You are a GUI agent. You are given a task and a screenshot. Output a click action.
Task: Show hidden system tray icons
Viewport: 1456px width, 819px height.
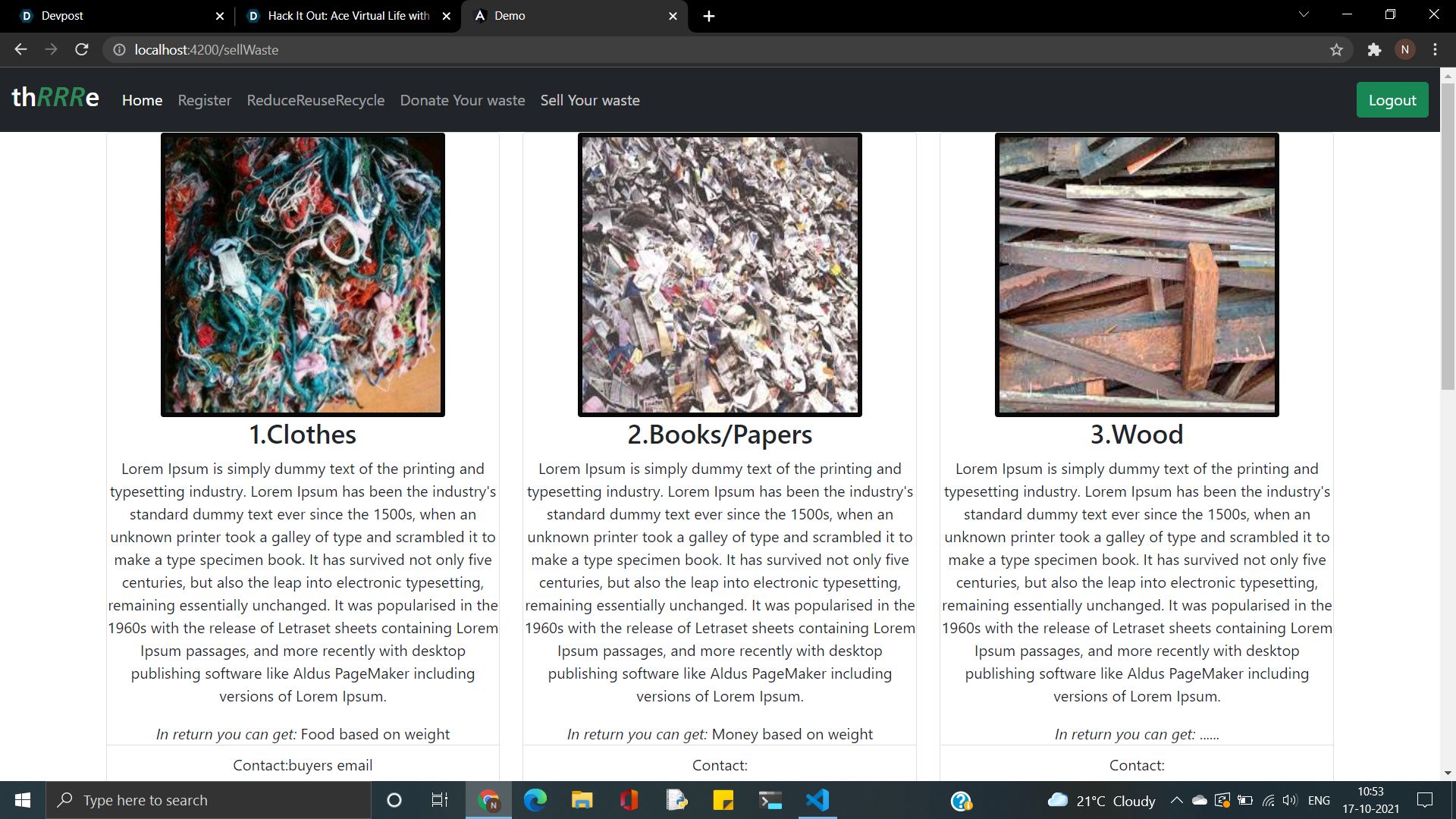pyautogui.click(x=1176, y=800)
